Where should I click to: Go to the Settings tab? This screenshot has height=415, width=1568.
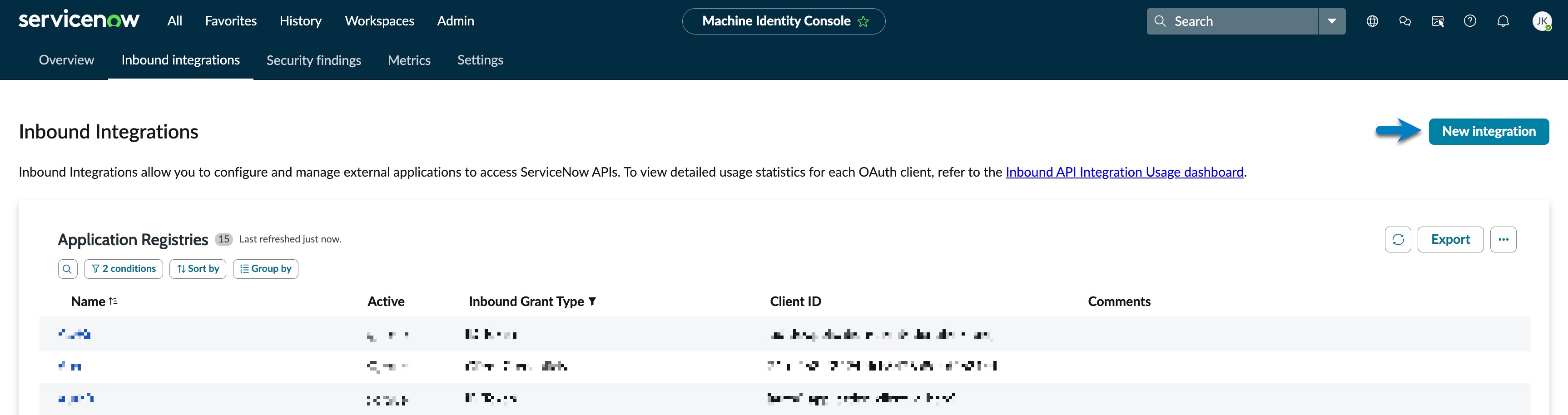pos(480,59)
